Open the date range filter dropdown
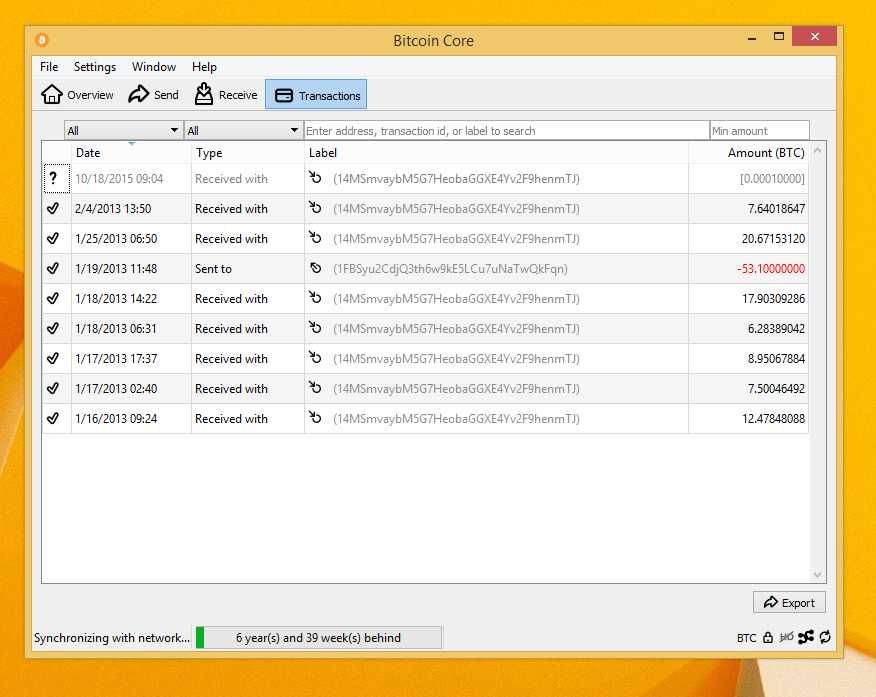 [x=122, y=129]
